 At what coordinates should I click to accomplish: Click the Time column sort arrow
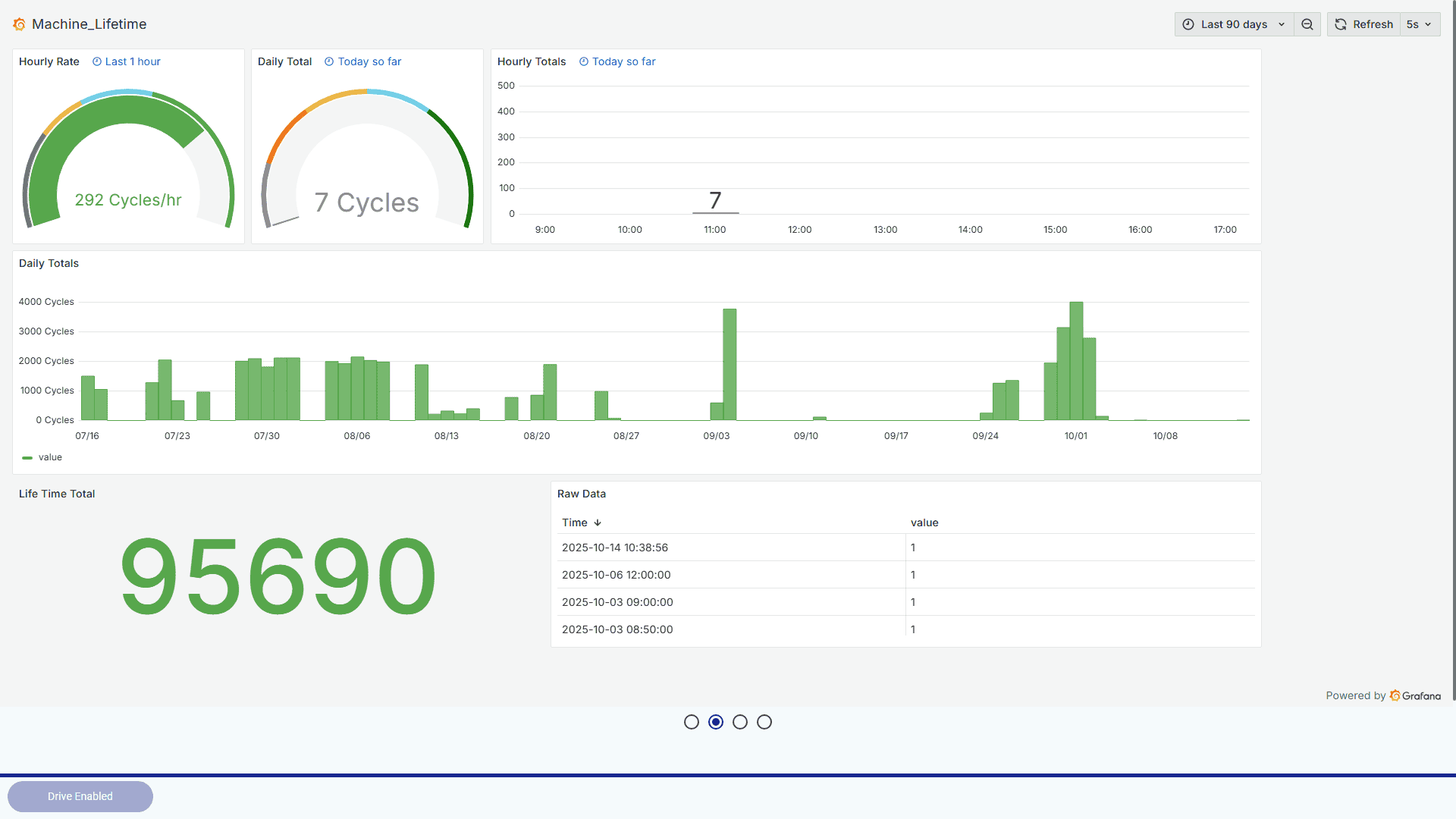(598, 522)
